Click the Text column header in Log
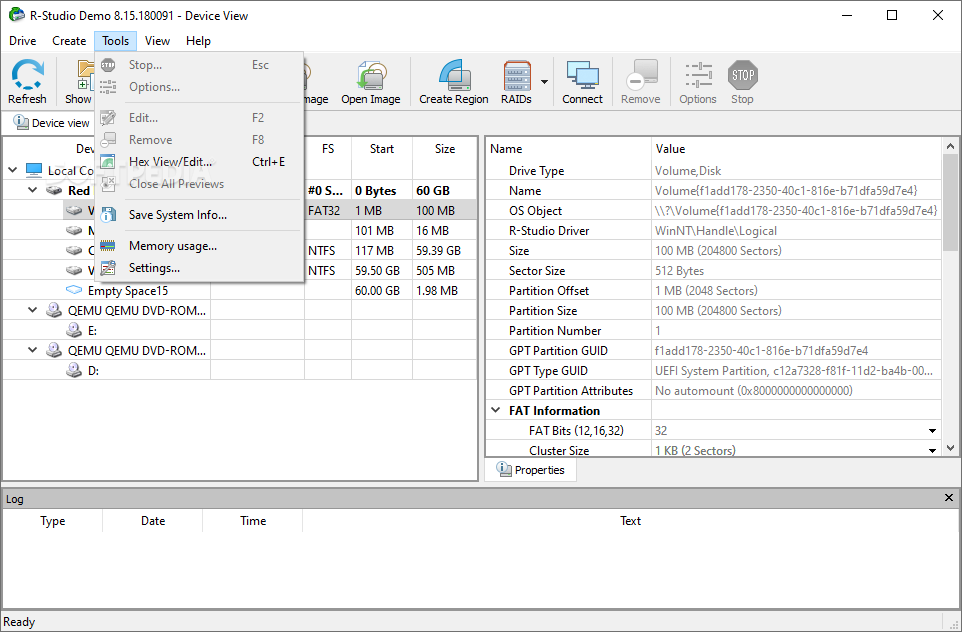The width and height of the screenshot is (962, 632). 630,521
